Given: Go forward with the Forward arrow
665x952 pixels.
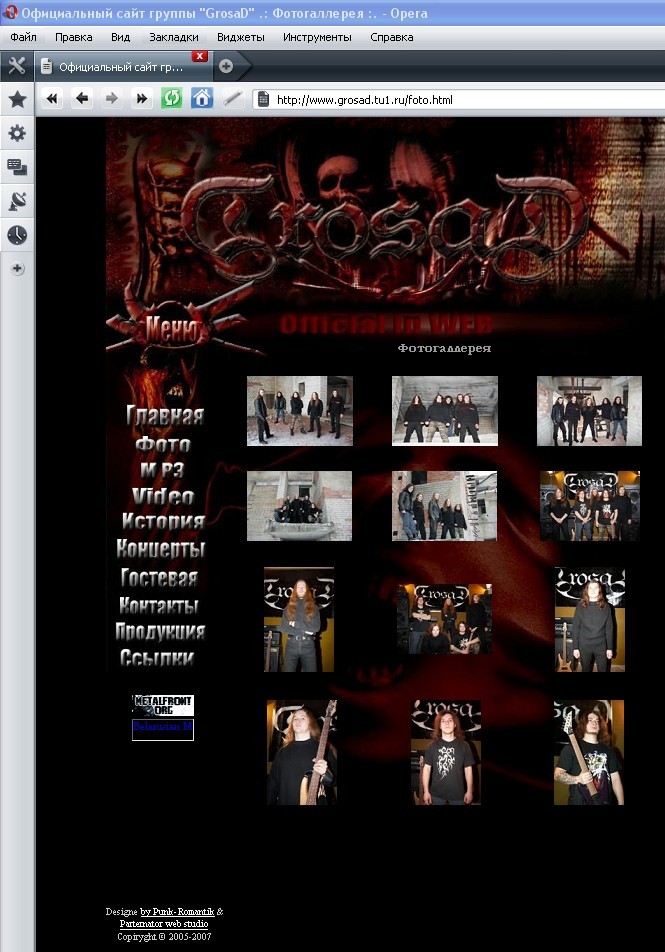Looking at the screenshot, I should pos(112,98).
